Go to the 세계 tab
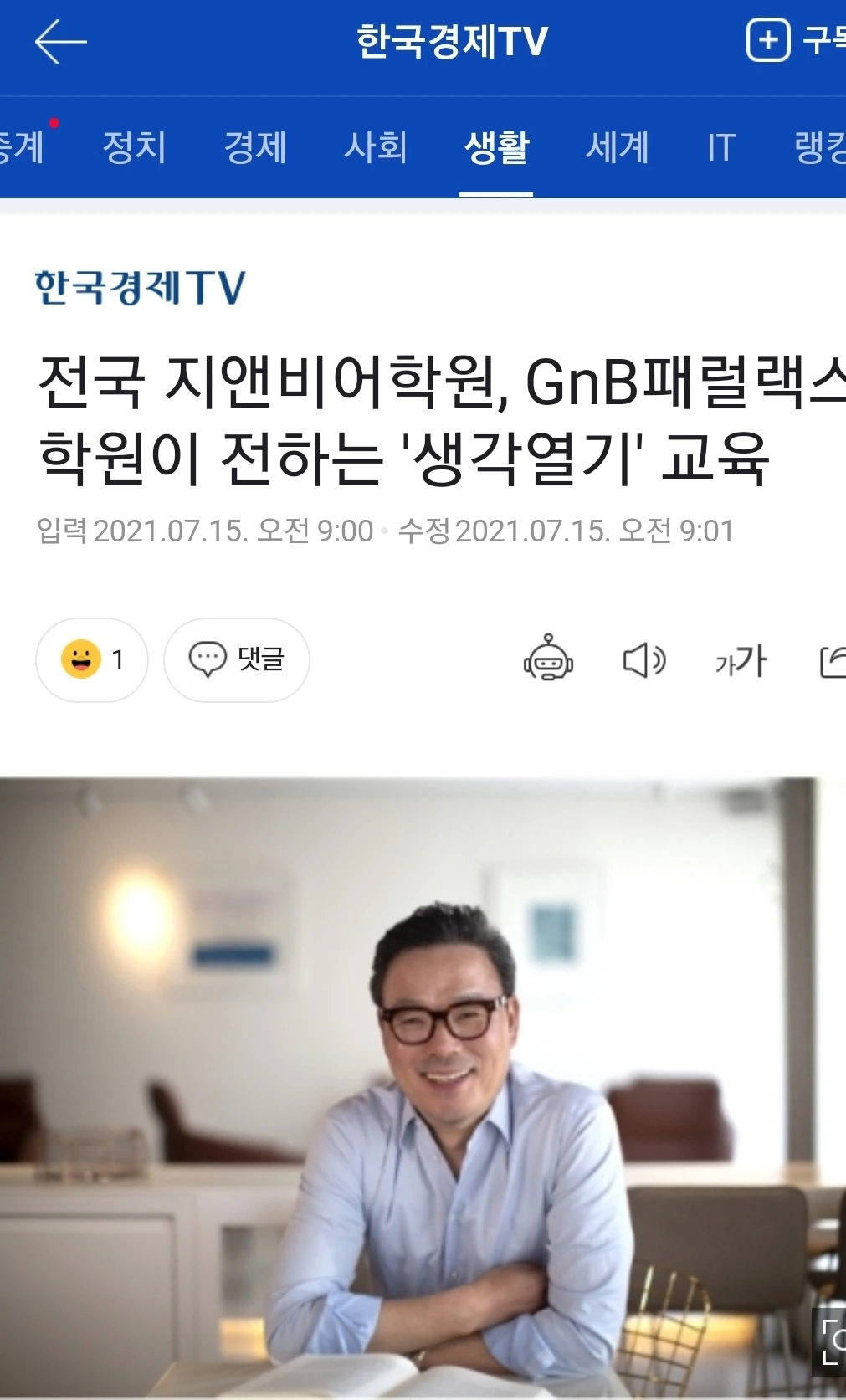 pos(618,147)
